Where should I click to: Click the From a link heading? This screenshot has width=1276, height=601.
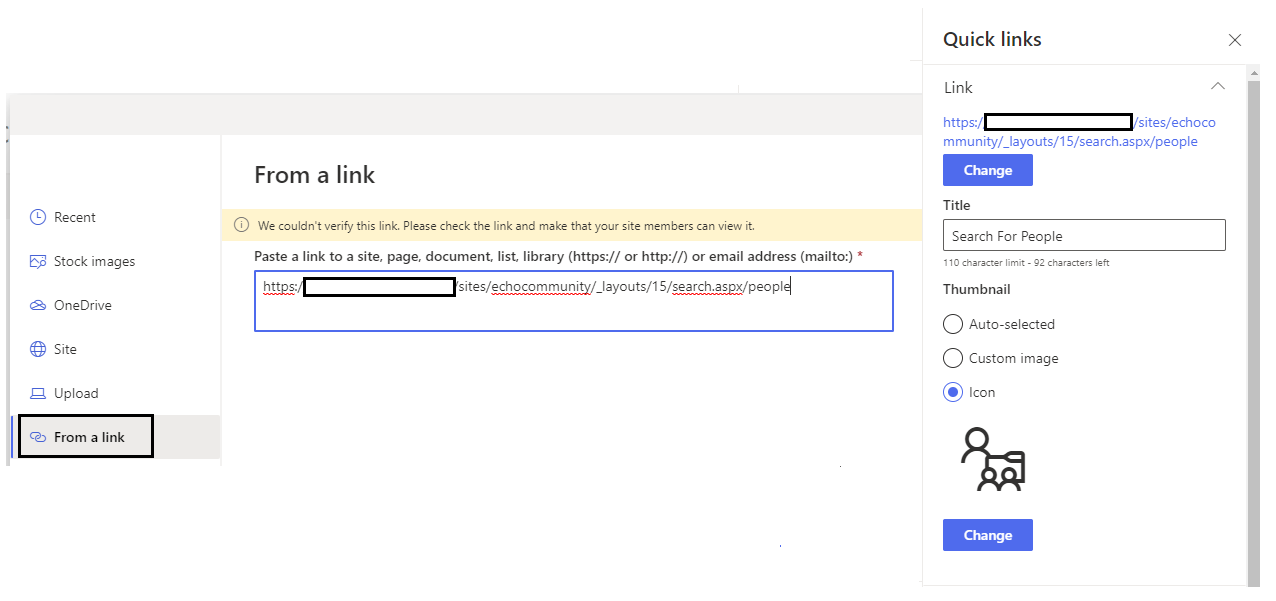[x=313, y=174]
